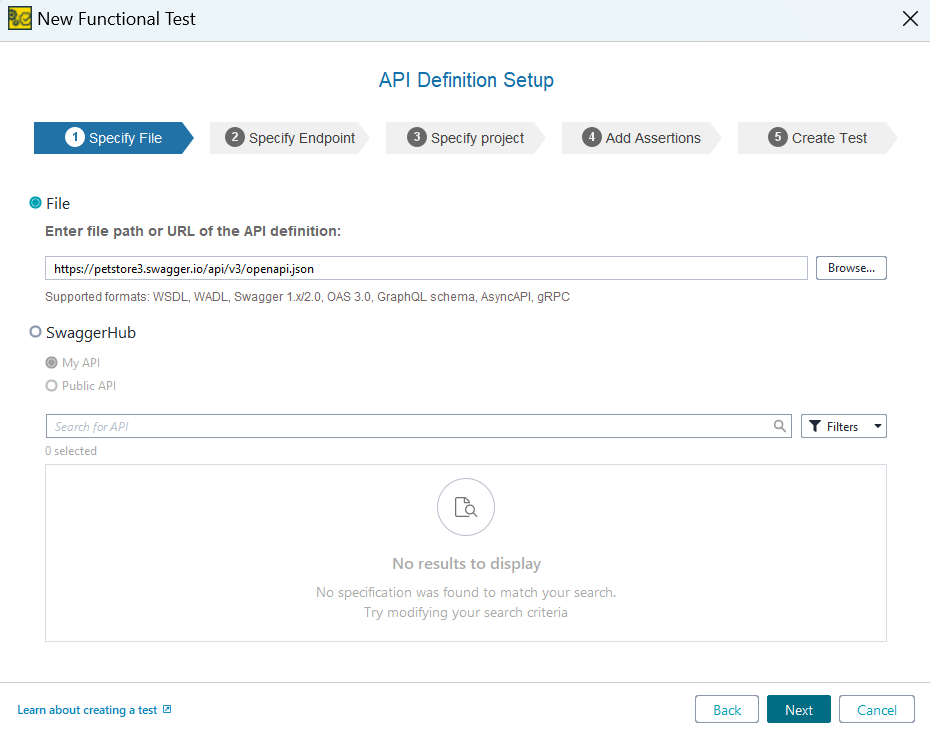Select the Public API radio option

tap(50, 385)
